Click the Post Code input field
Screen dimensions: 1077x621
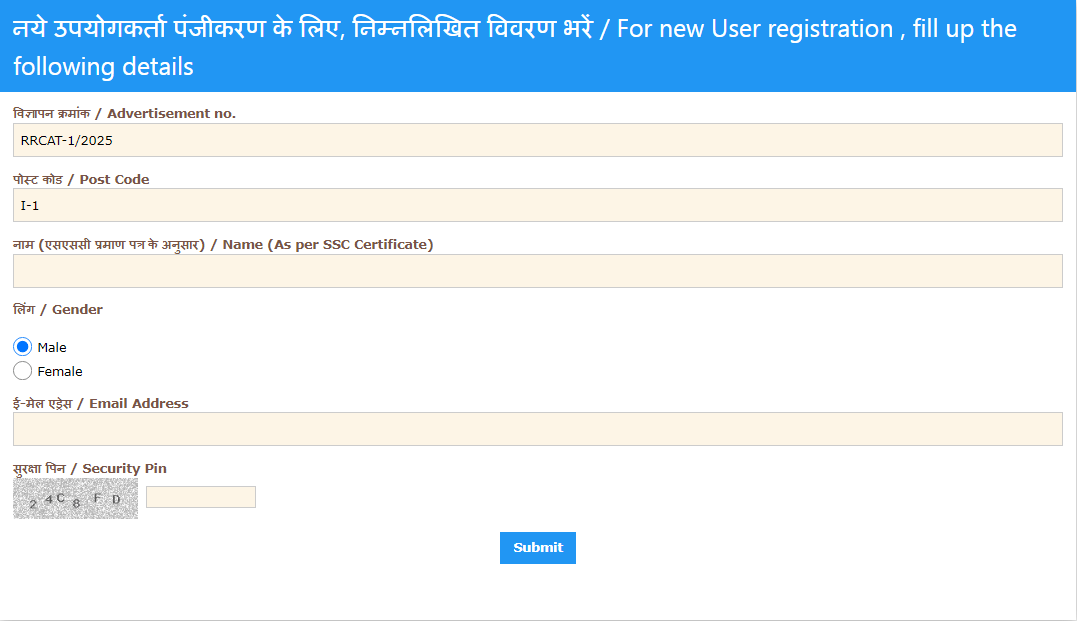click(x=537, y=205)
